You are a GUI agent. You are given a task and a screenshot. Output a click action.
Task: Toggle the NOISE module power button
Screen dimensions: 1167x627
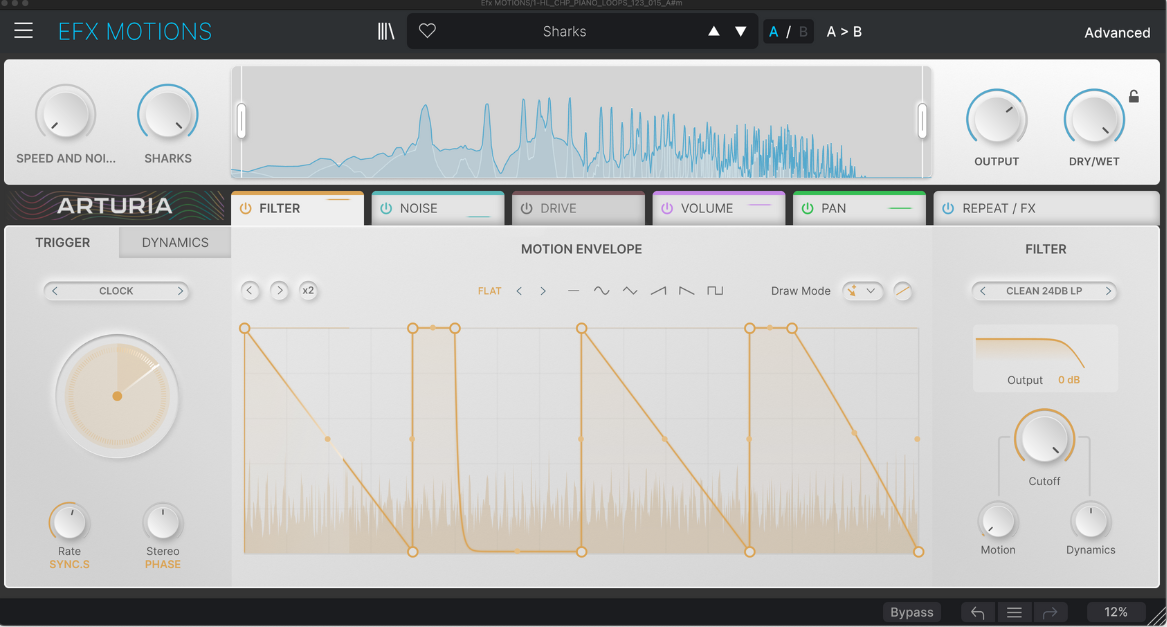point(386,209)
